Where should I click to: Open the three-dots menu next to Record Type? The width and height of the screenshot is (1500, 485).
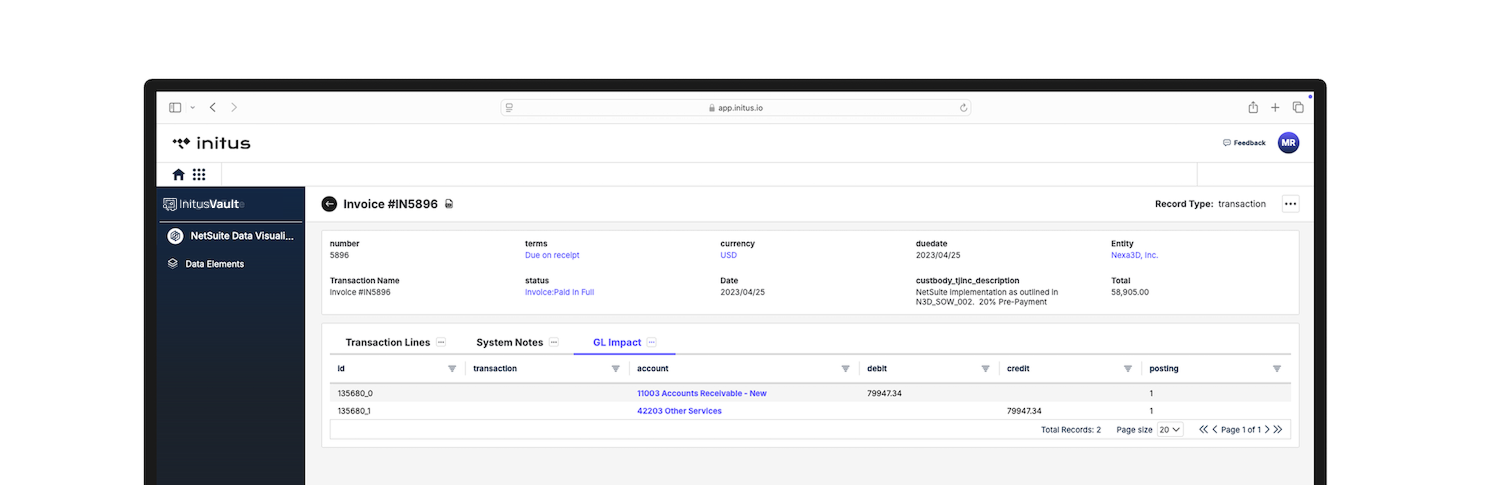(x=1290, y=204)
